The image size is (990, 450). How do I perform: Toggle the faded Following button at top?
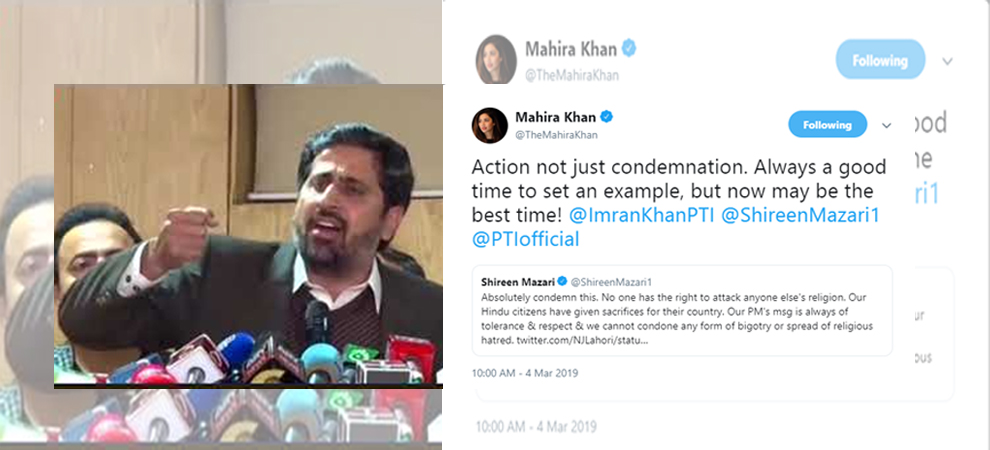point(880,60)
